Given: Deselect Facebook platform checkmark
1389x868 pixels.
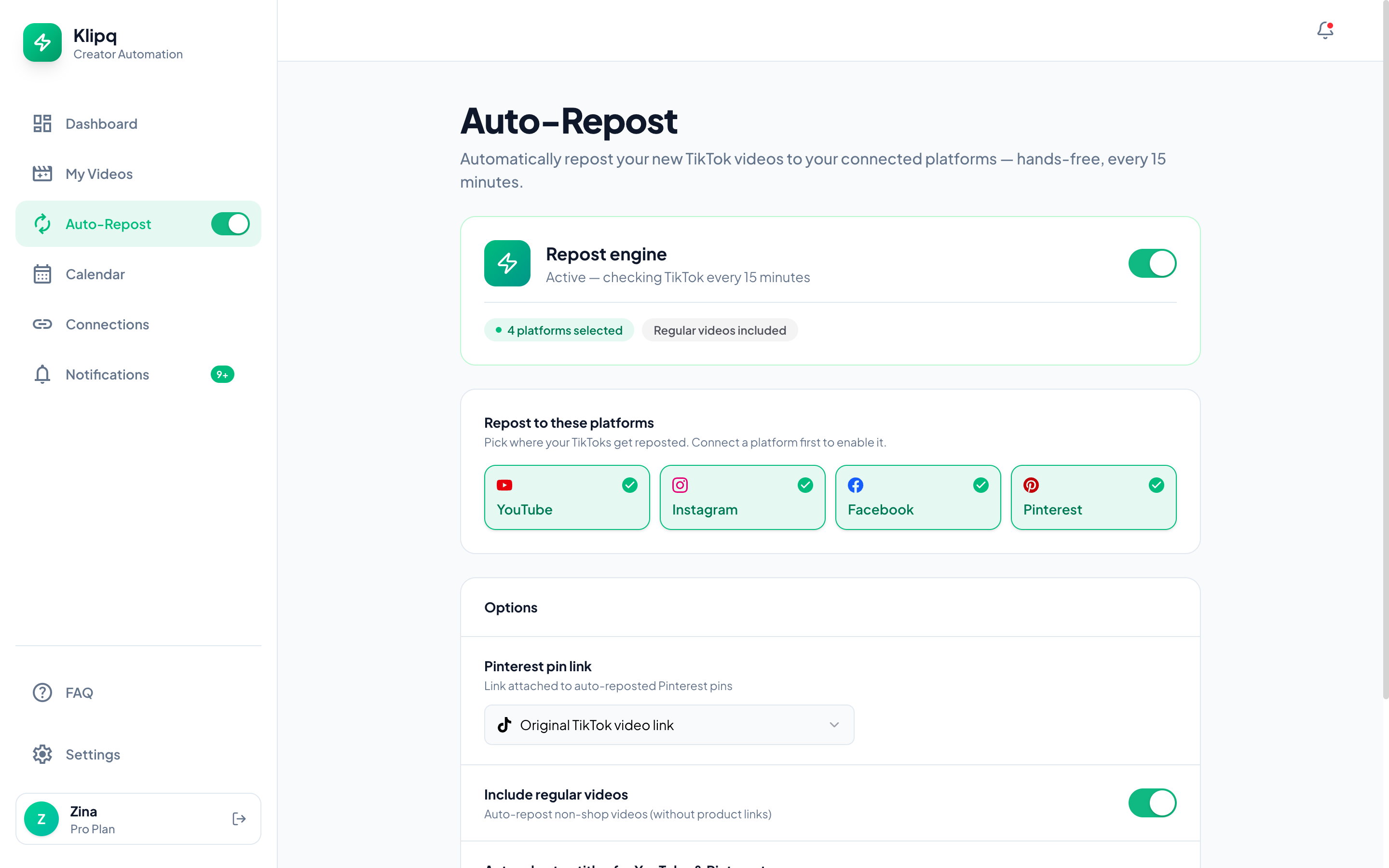Looking at the screenshot, I should point(981,485).
